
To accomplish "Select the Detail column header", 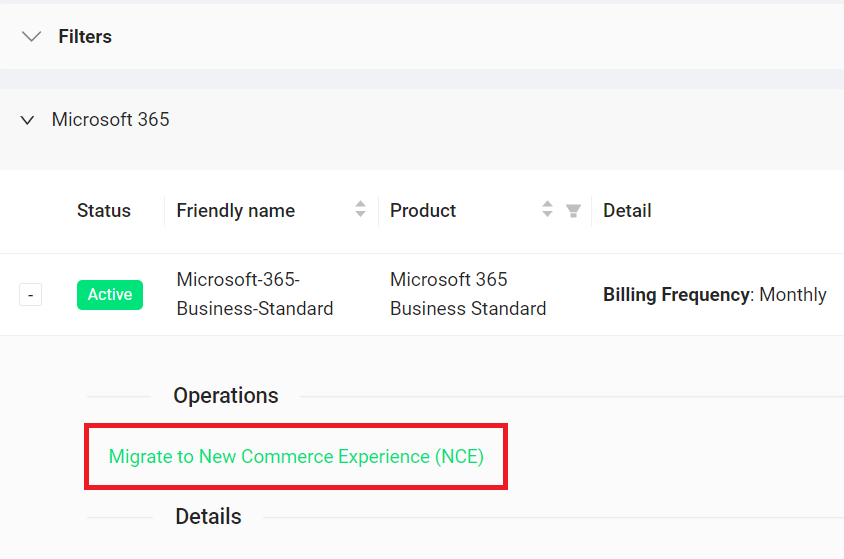I will [627, 210].
